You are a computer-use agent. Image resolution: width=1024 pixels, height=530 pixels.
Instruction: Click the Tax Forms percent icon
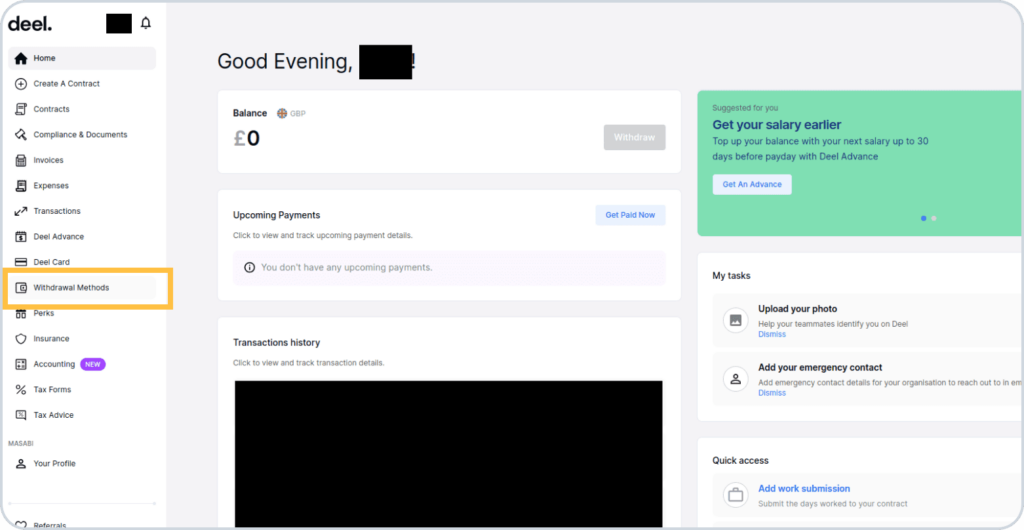21,390
